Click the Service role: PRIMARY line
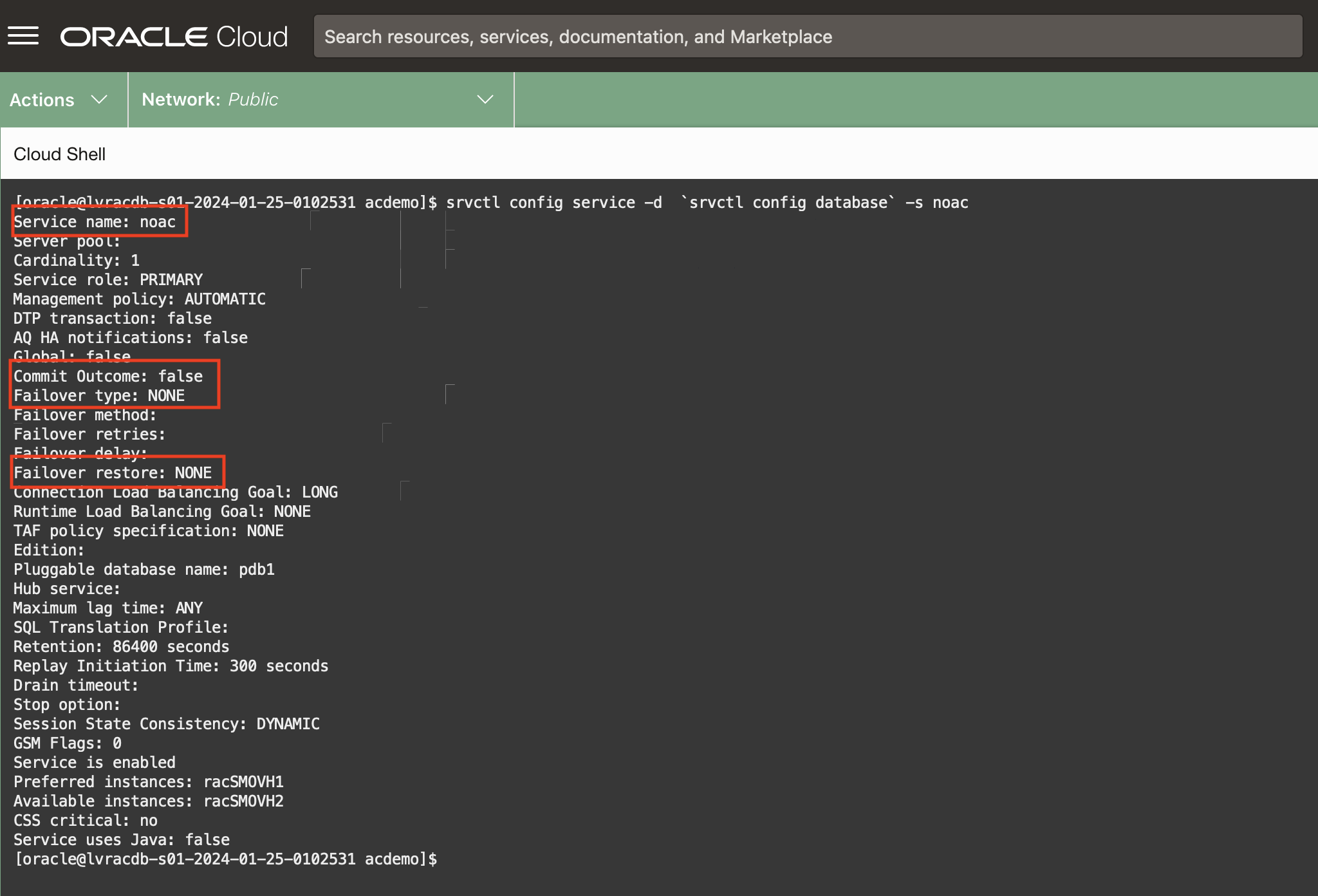The width and height of the screenshot is (1318, 896). pyautogui.click(x=108, y=280)
